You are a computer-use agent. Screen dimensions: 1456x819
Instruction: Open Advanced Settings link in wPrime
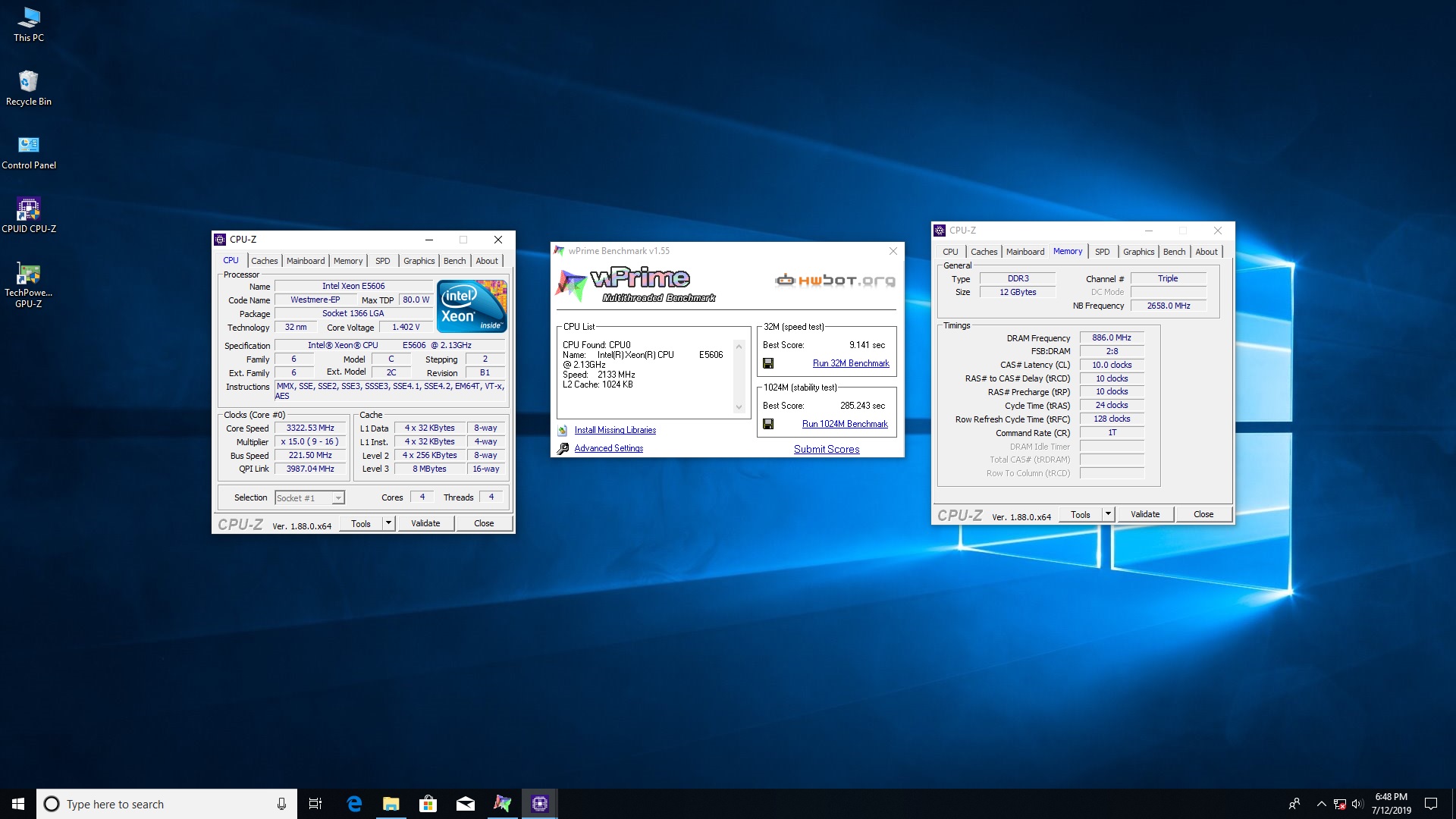pyautogui.click(x=608, y=448)
